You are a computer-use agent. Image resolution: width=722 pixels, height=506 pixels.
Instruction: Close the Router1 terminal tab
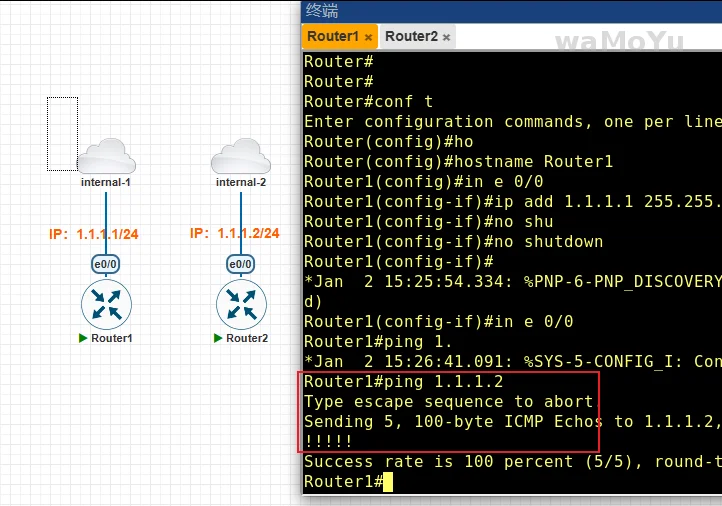[368, 38]
